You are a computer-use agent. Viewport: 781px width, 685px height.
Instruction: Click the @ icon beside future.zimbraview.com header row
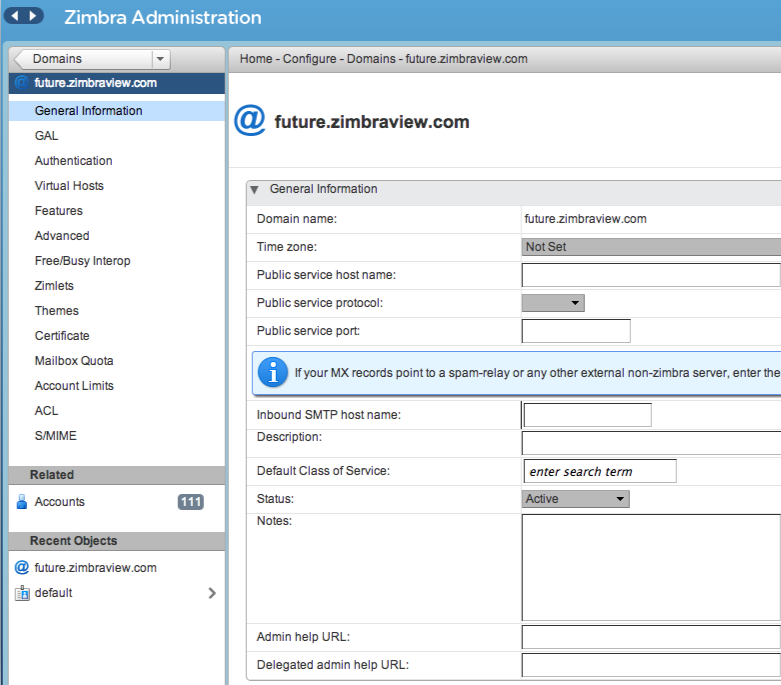coord(21,83)
